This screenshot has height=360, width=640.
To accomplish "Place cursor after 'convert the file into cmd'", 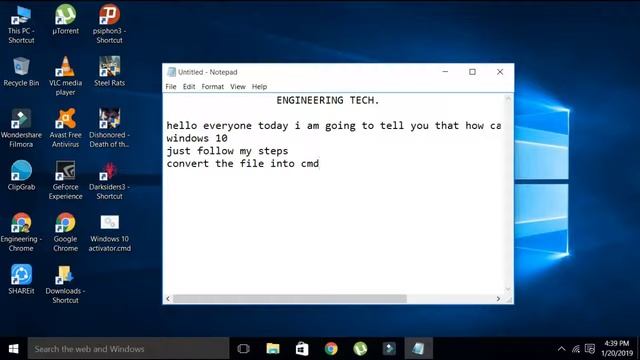I will click(x=320, y=164).
